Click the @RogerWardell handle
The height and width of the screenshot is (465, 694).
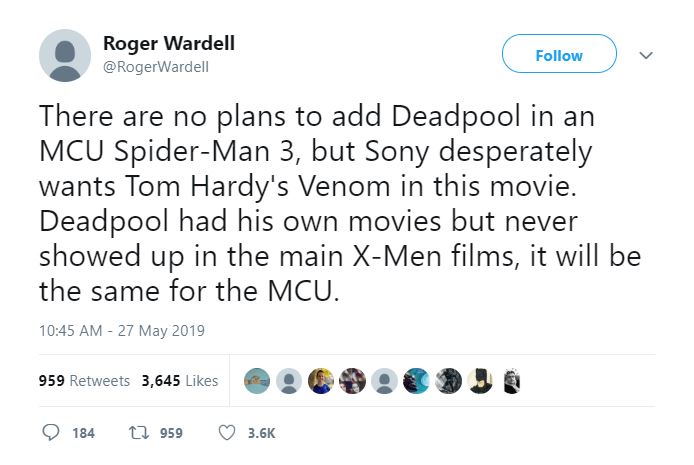tap(156, 67)
